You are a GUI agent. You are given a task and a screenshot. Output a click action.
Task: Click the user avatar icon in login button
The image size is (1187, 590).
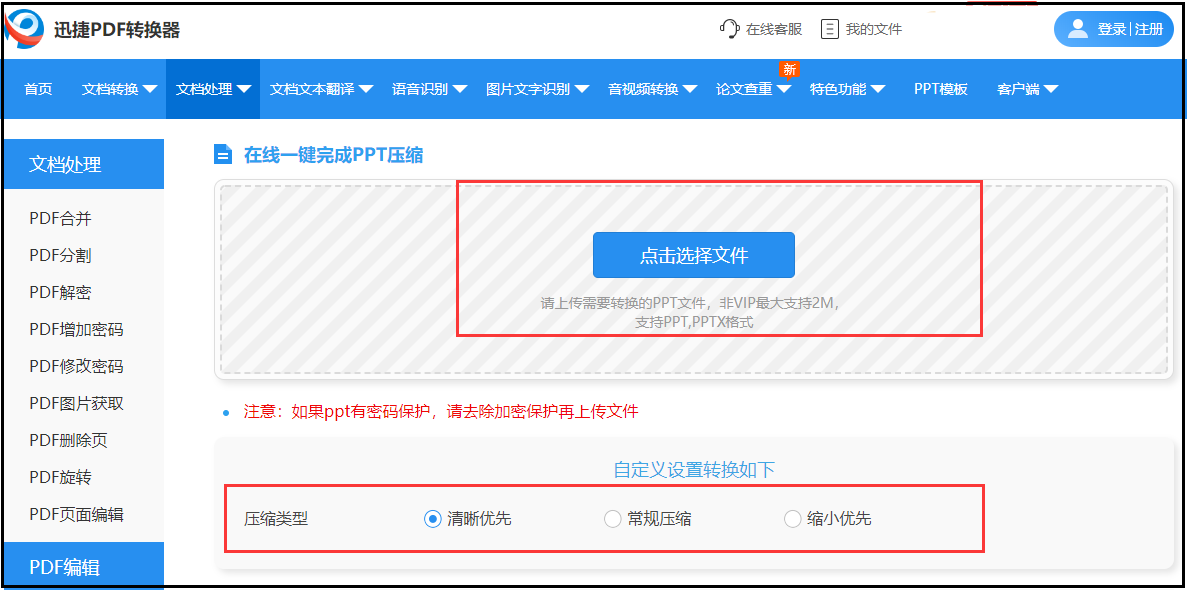(x=1078, y=29)
